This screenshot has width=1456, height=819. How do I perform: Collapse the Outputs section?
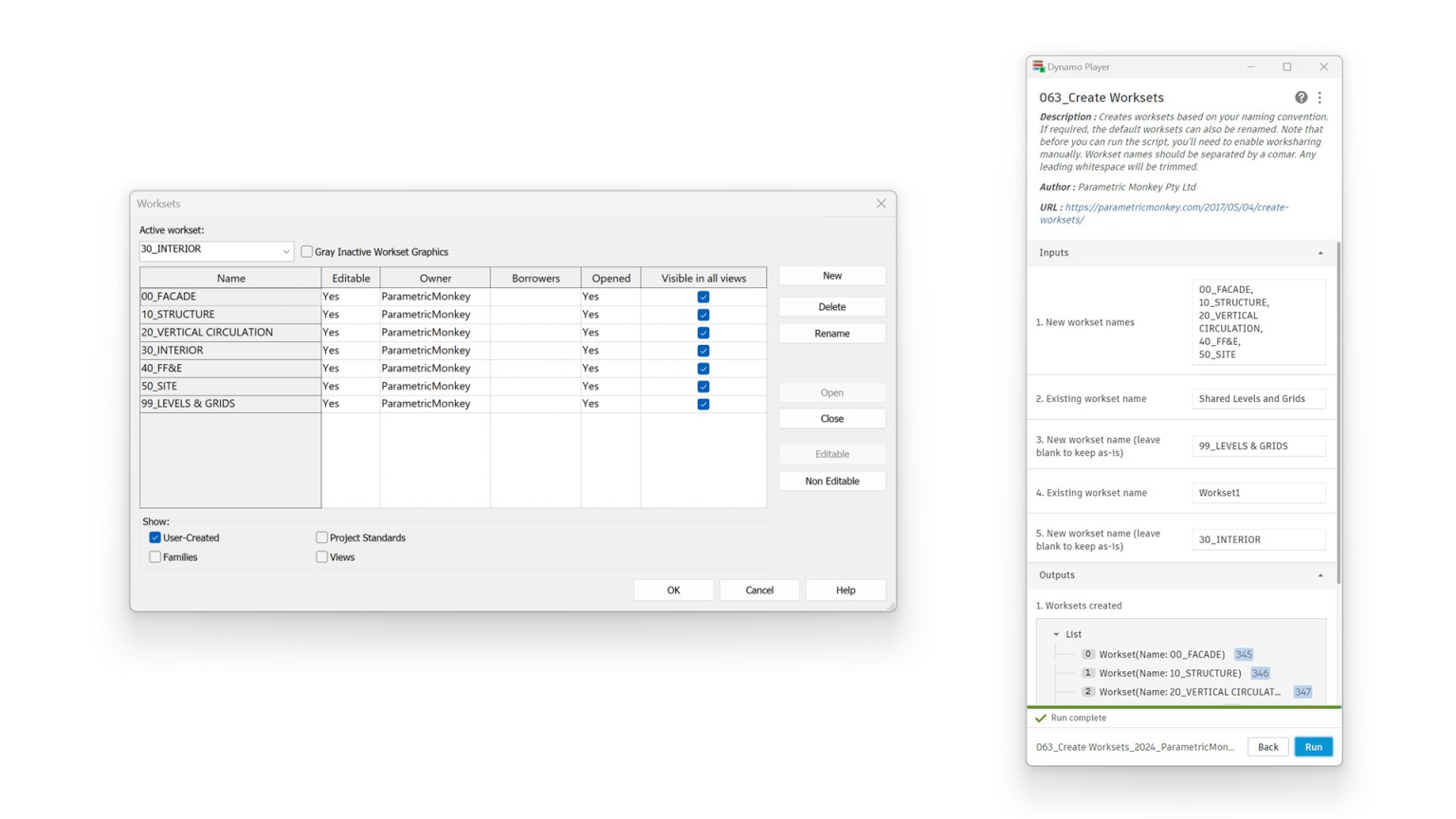[1321, 574]
